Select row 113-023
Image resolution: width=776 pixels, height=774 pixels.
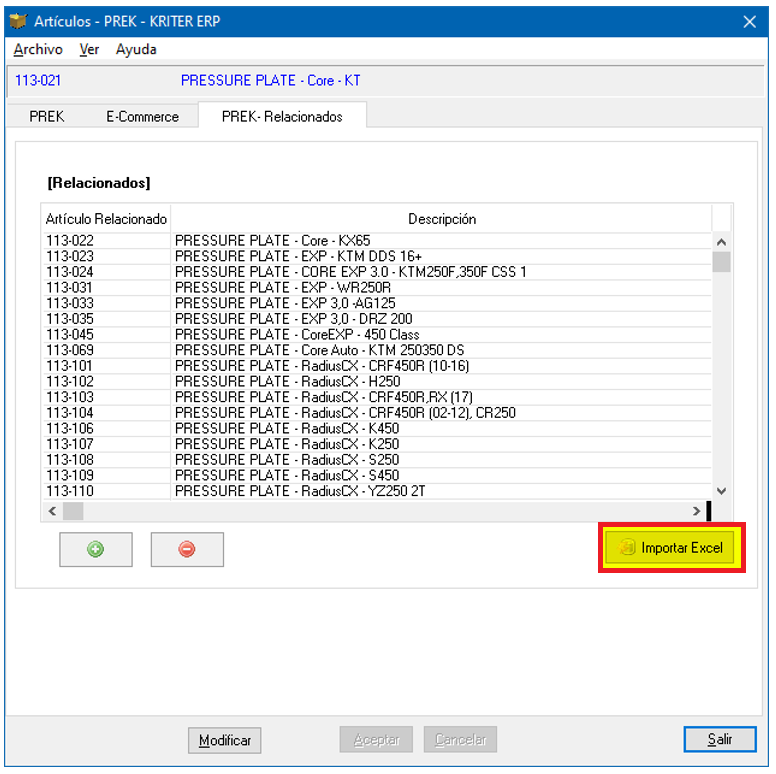377,256
